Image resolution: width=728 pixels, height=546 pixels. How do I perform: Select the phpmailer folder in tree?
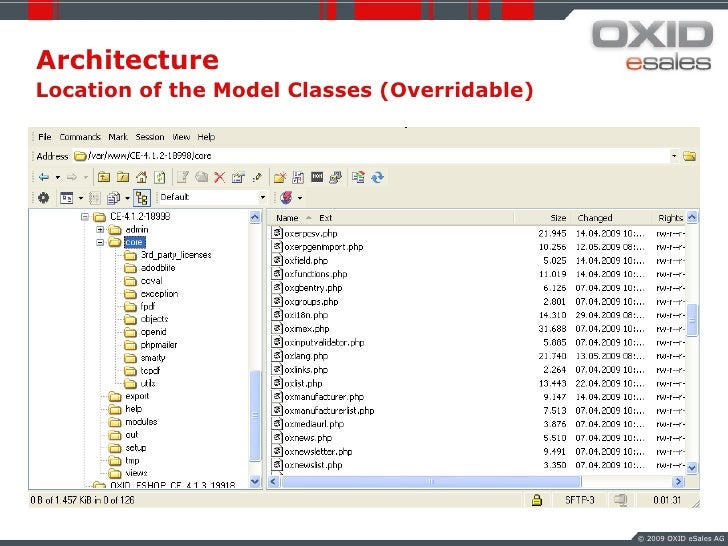pos(159,345)
